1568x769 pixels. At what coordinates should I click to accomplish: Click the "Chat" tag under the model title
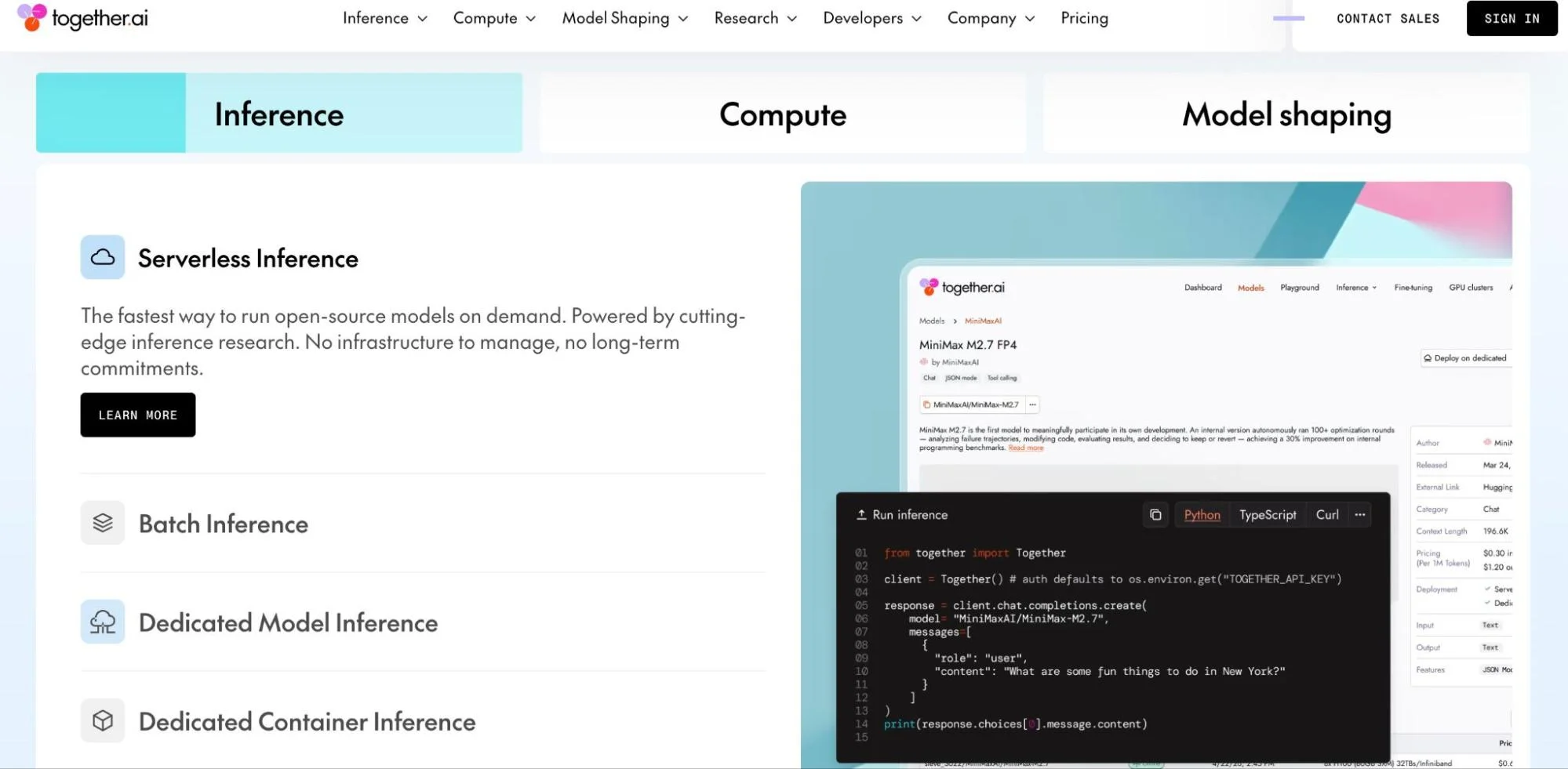click(930, 378)
